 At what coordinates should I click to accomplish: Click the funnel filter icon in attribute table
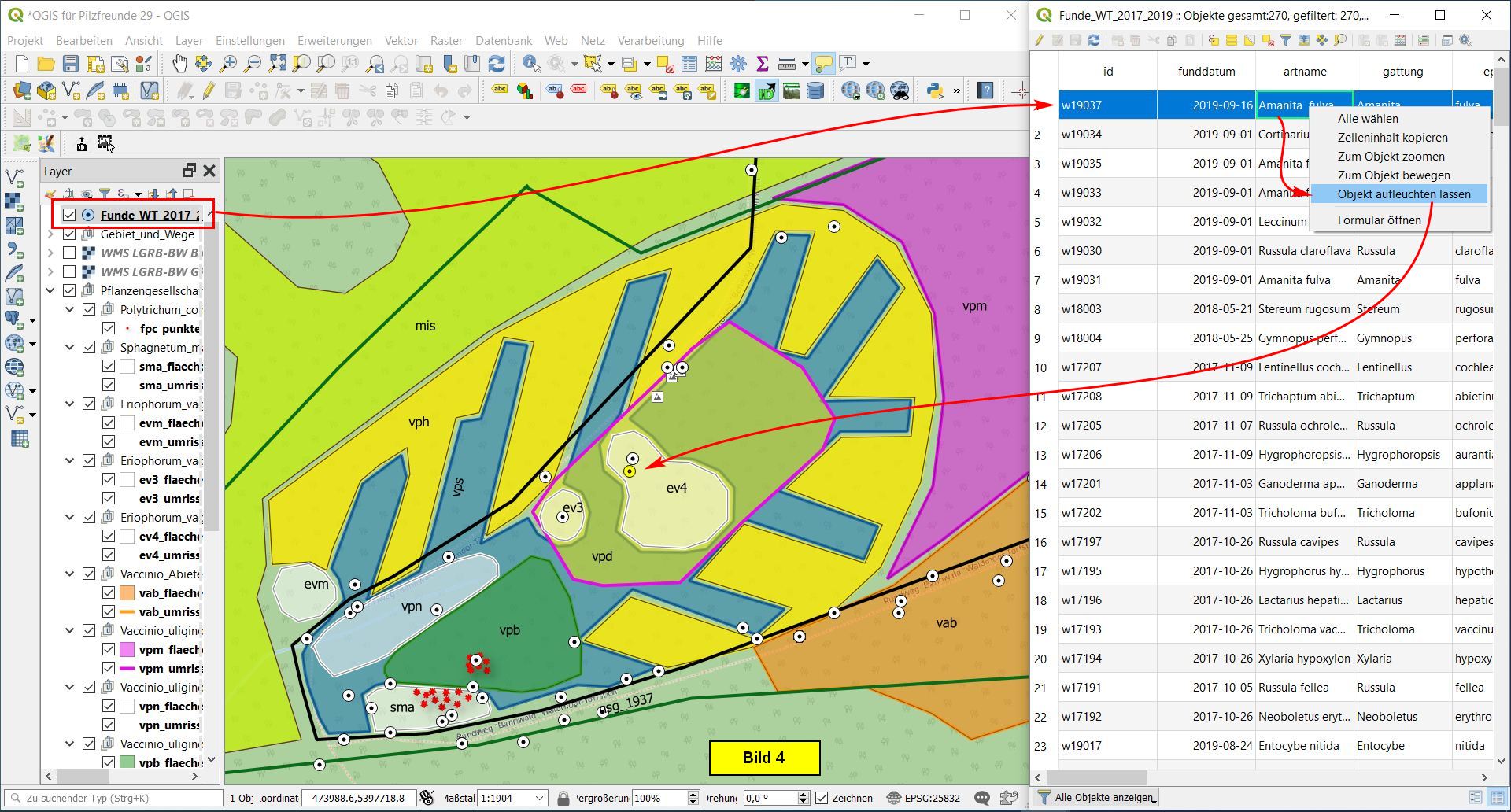(1285, 40)
